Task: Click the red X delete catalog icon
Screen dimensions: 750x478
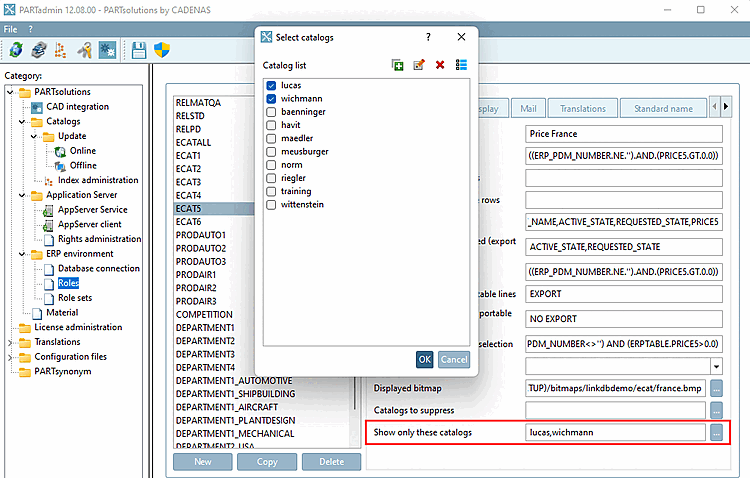Action: pyautogui.click(x=440, y=65)
